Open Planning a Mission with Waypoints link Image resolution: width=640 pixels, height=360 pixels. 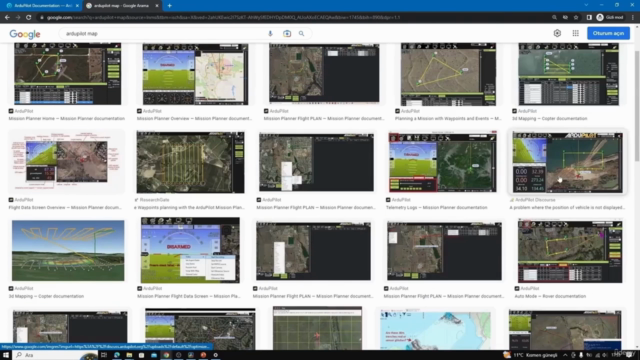pyautogui.click(x=448, y=118)
